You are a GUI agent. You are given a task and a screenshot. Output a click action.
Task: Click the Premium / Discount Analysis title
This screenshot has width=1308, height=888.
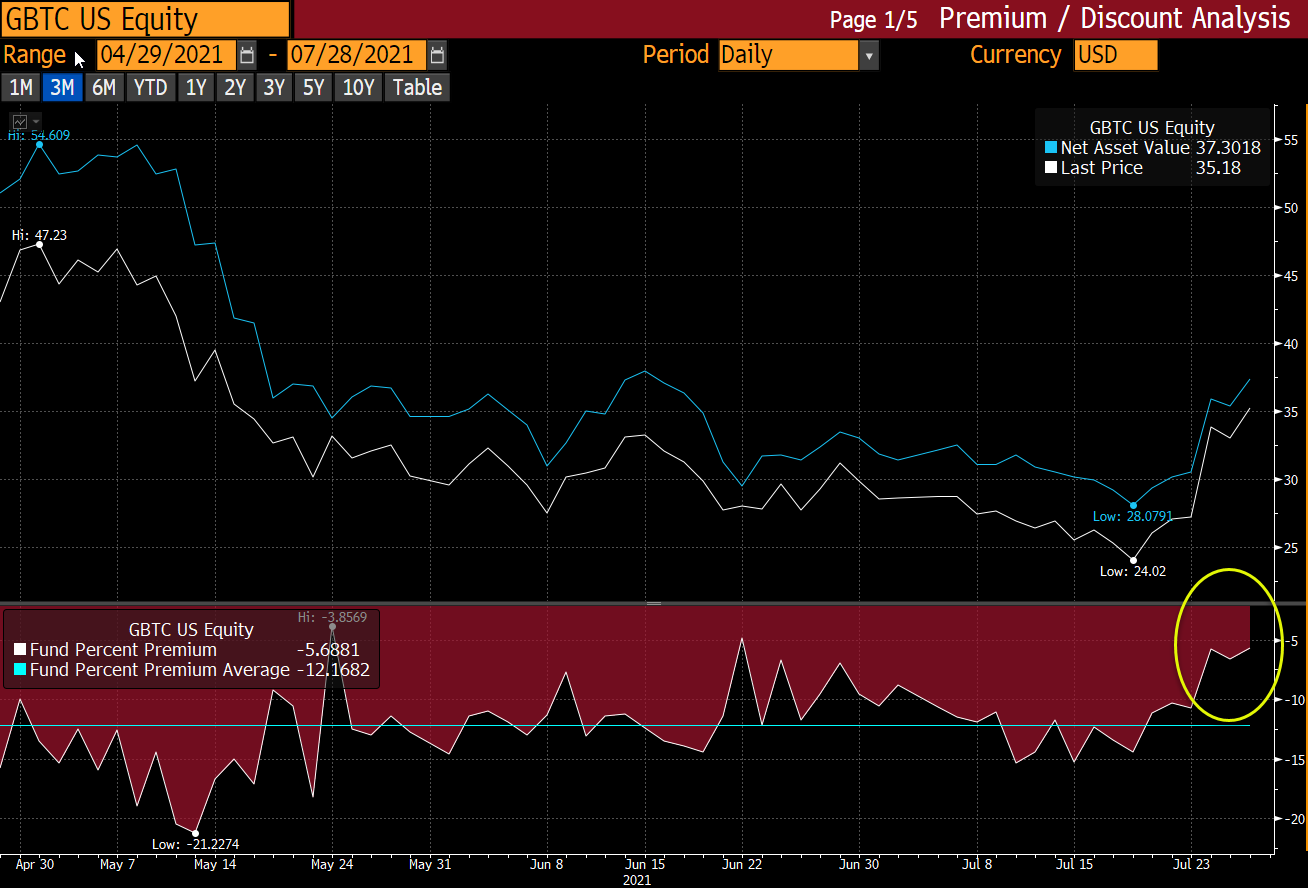(x=1115, y=18)
